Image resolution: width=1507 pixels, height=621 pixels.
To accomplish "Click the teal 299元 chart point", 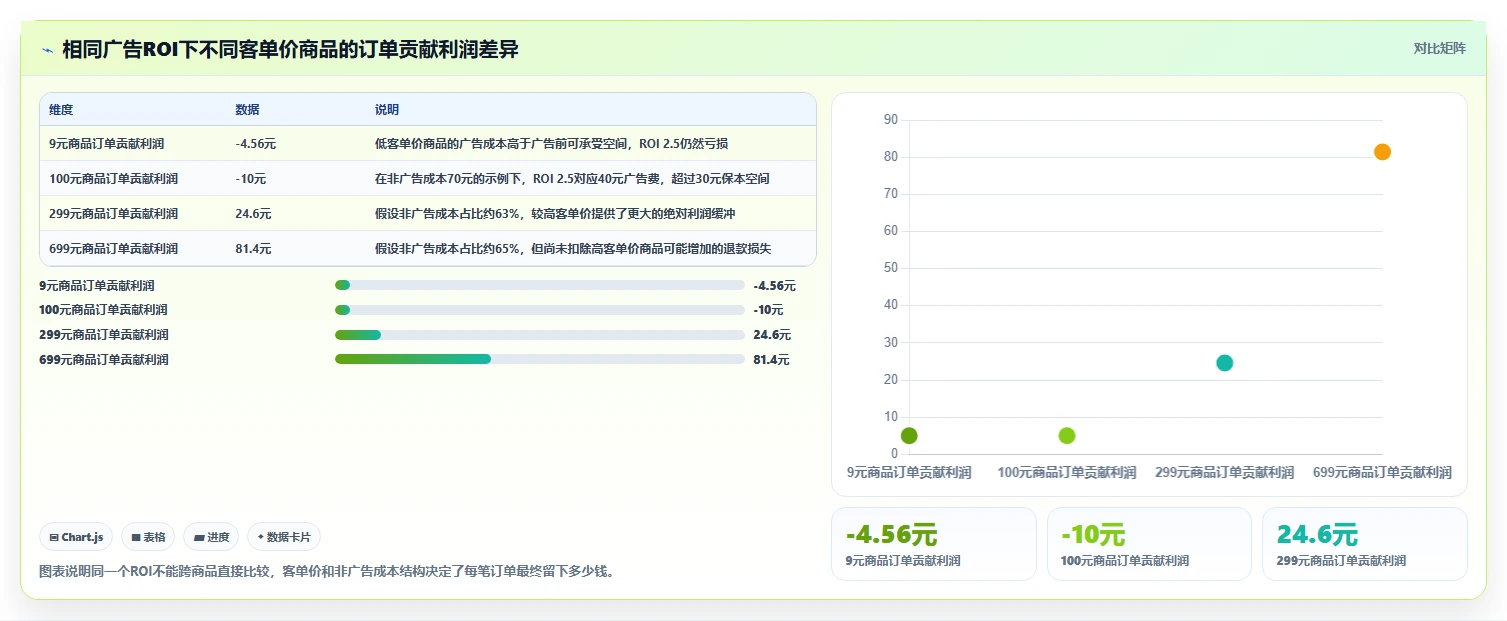I will coord(1225,363).
